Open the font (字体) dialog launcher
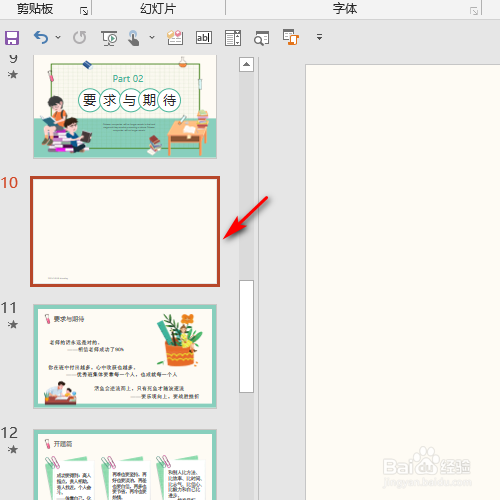The image size is (500, 500). coord(474,11)
